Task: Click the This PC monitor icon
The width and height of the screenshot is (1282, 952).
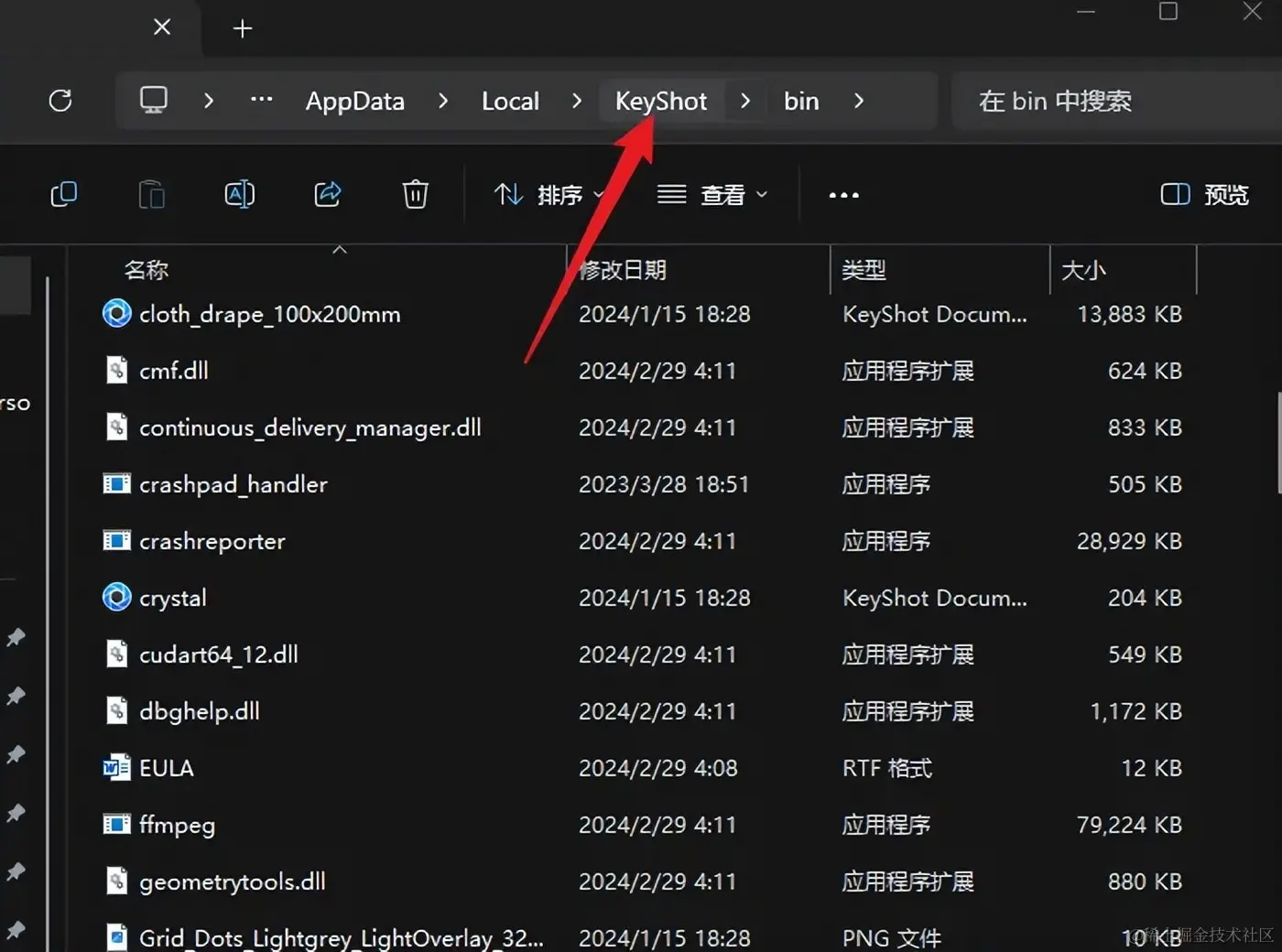Action: click(x=153, y=100)
